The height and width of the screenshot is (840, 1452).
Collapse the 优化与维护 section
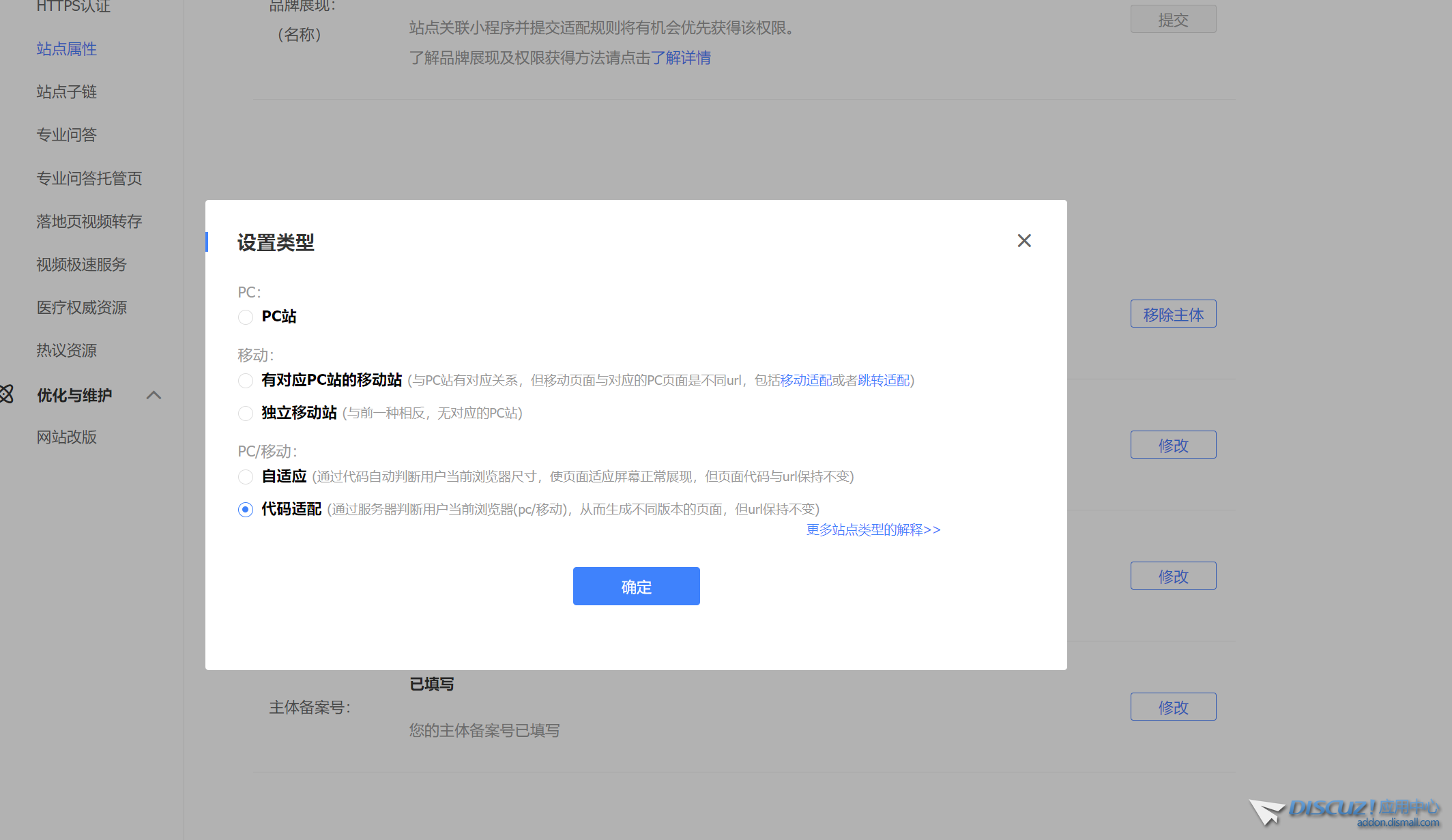coord(154,395)
